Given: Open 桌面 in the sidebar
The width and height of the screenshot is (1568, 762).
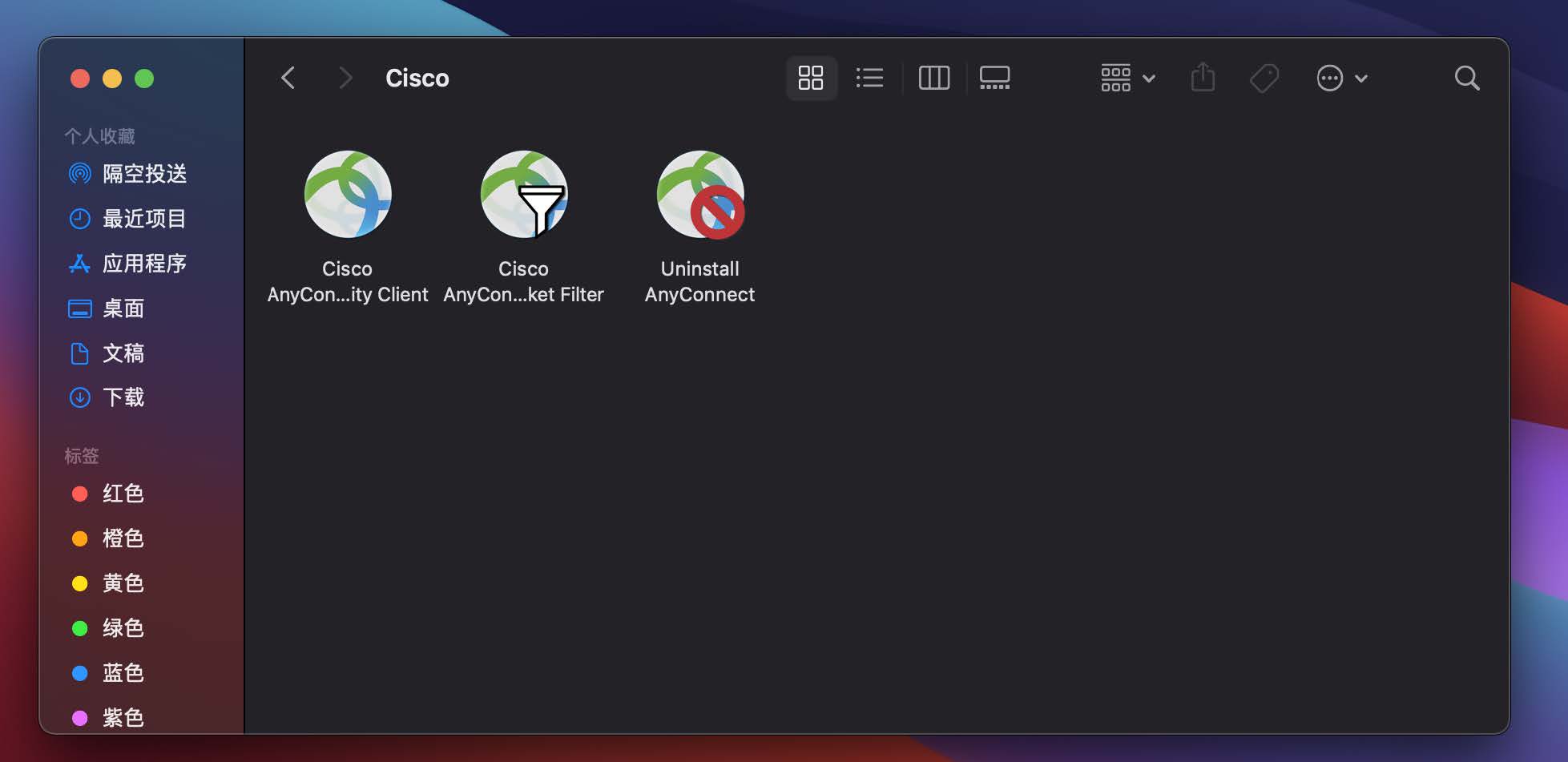Looking at the screenshot, I should click(123, 308).
